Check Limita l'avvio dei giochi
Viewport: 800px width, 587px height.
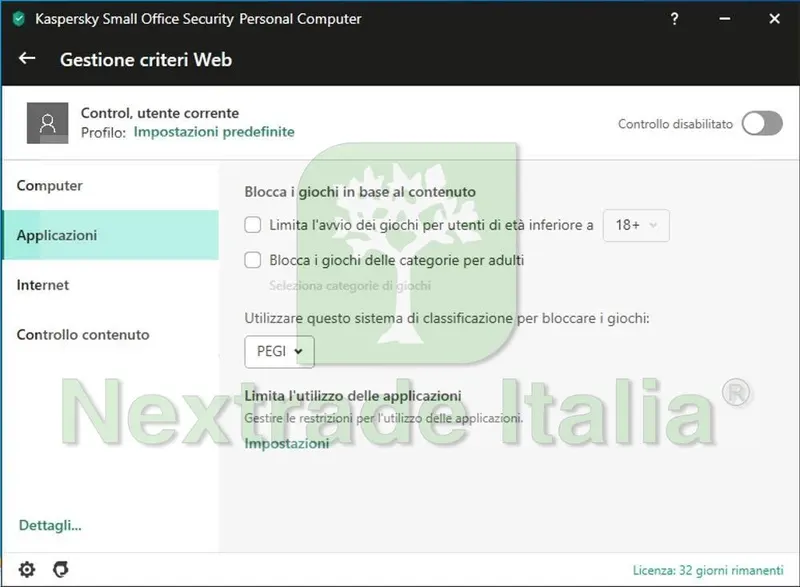coord(253,225)
